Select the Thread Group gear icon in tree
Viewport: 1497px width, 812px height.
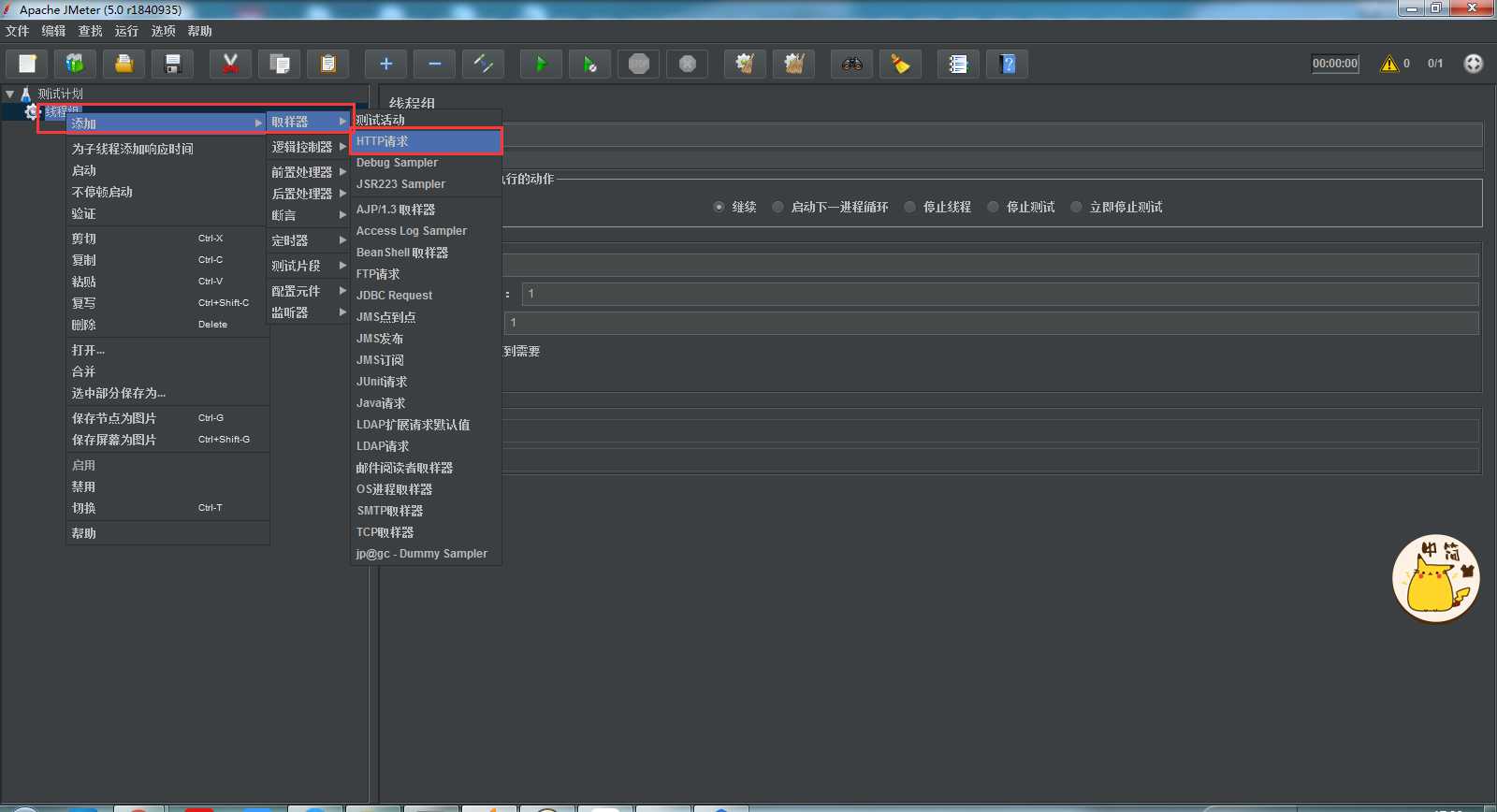click(32, 111)
